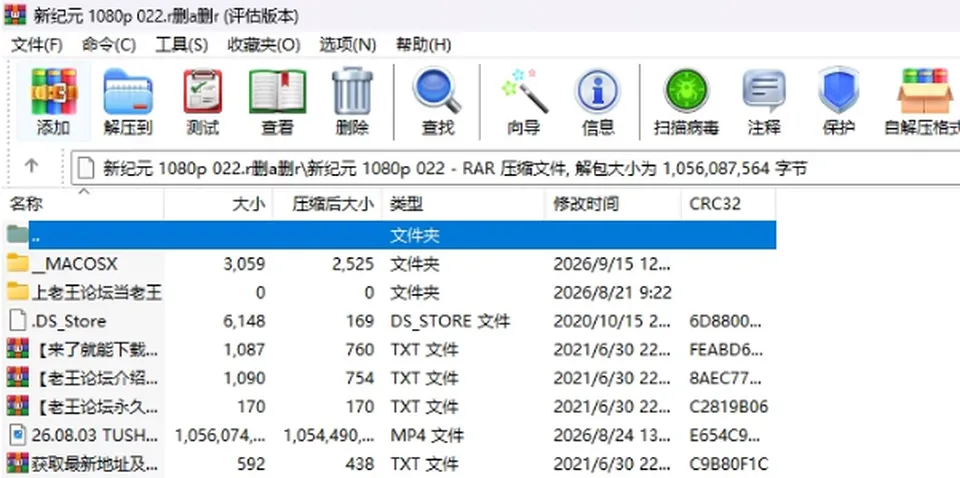960x478 pixels.
Task: Click the CRC32 value E654C9...
Action: pyautogui.click(x=726, y=435)
